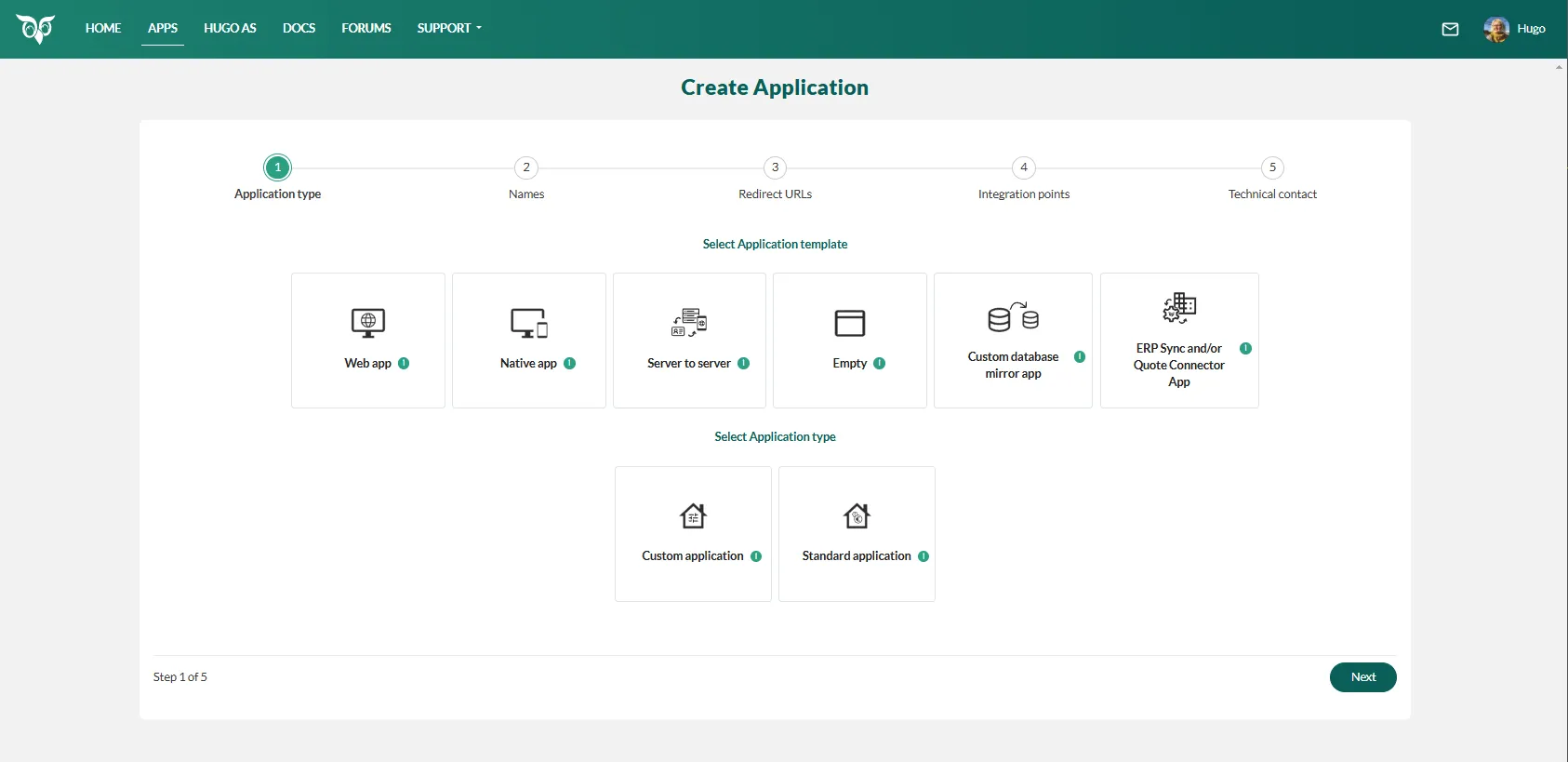Image resolution: width=1568 pixels, height=762 pixels.
Task: Pick the Server to server template icon
Action: coord(689,323)
